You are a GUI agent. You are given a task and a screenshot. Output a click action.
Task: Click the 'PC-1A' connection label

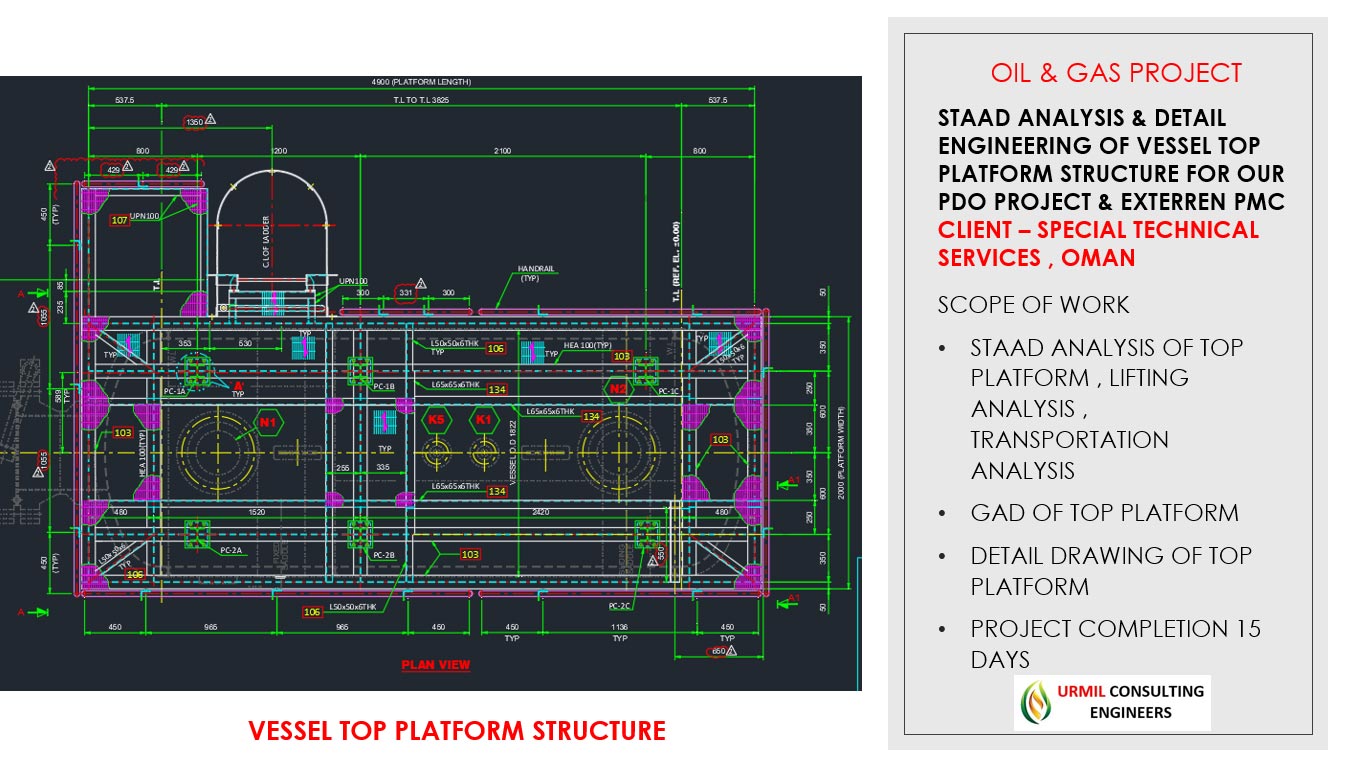[x=174, y=391]
